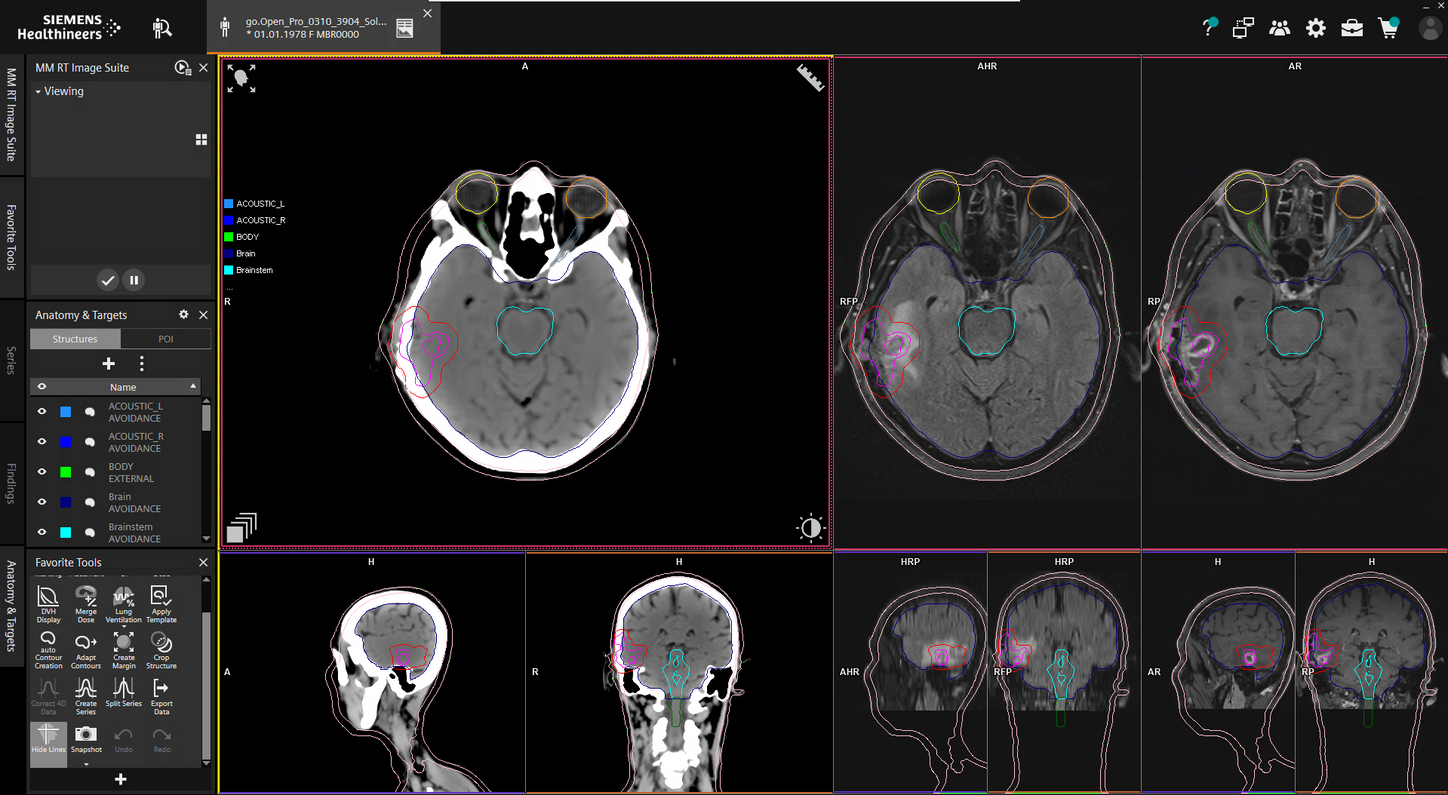This screenshot has height=795, width=1448.
Task: Hide the ACOUSTIC_L AVOIDANCE structure
Action: point(41,411)
